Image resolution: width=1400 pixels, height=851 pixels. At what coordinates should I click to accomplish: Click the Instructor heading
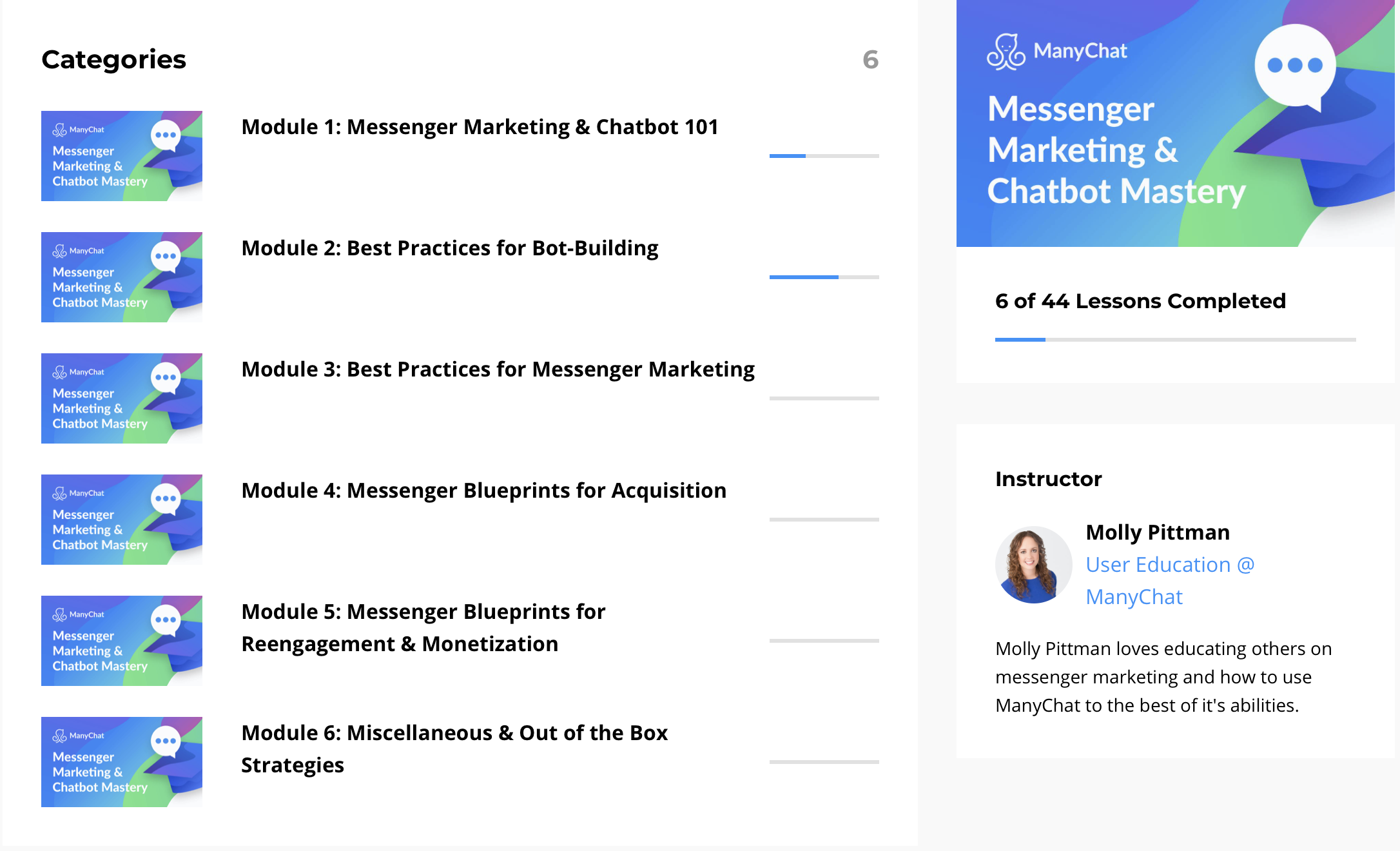point(1049,479)
